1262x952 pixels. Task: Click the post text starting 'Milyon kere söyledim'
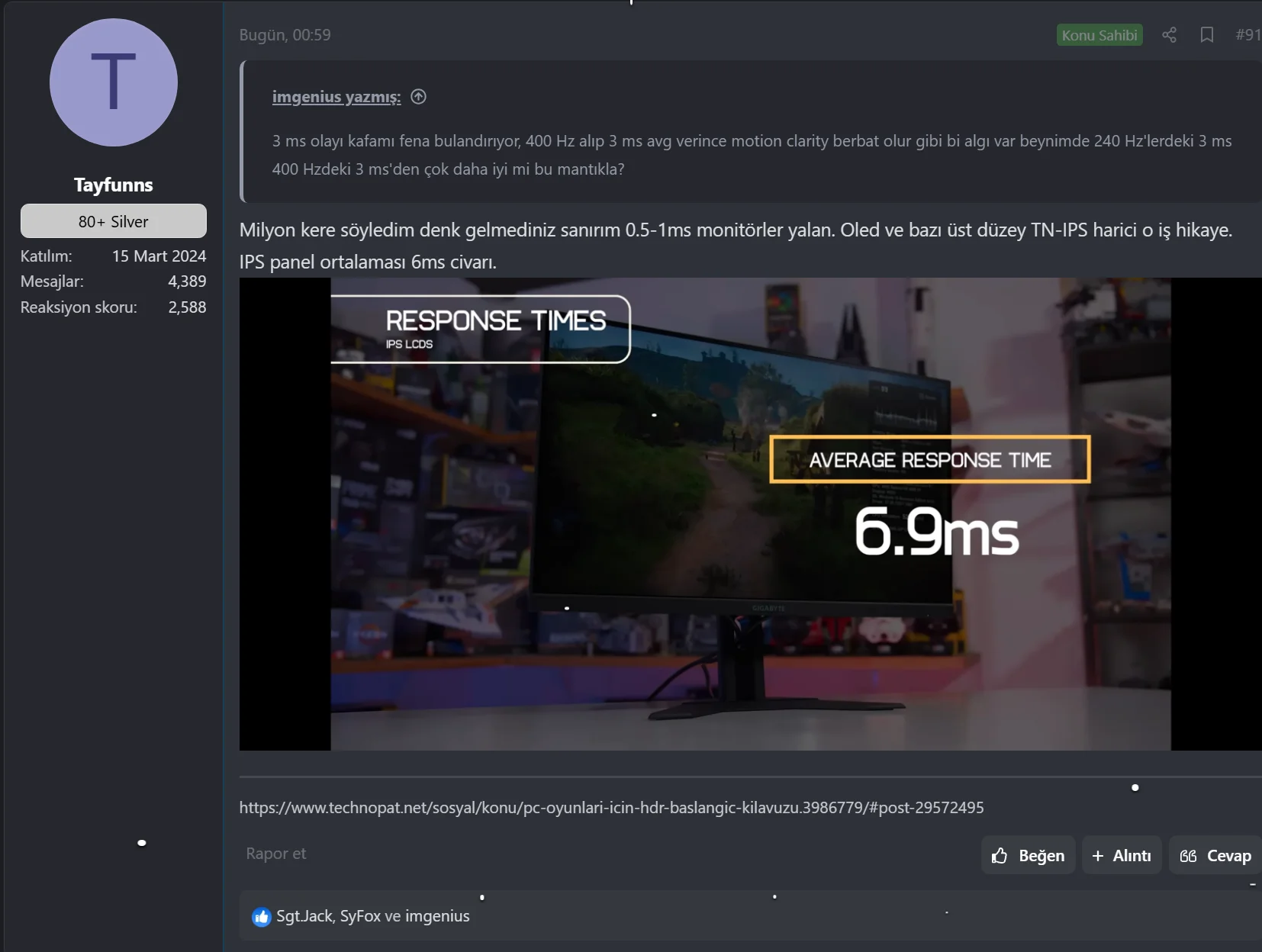coord(736,246)
